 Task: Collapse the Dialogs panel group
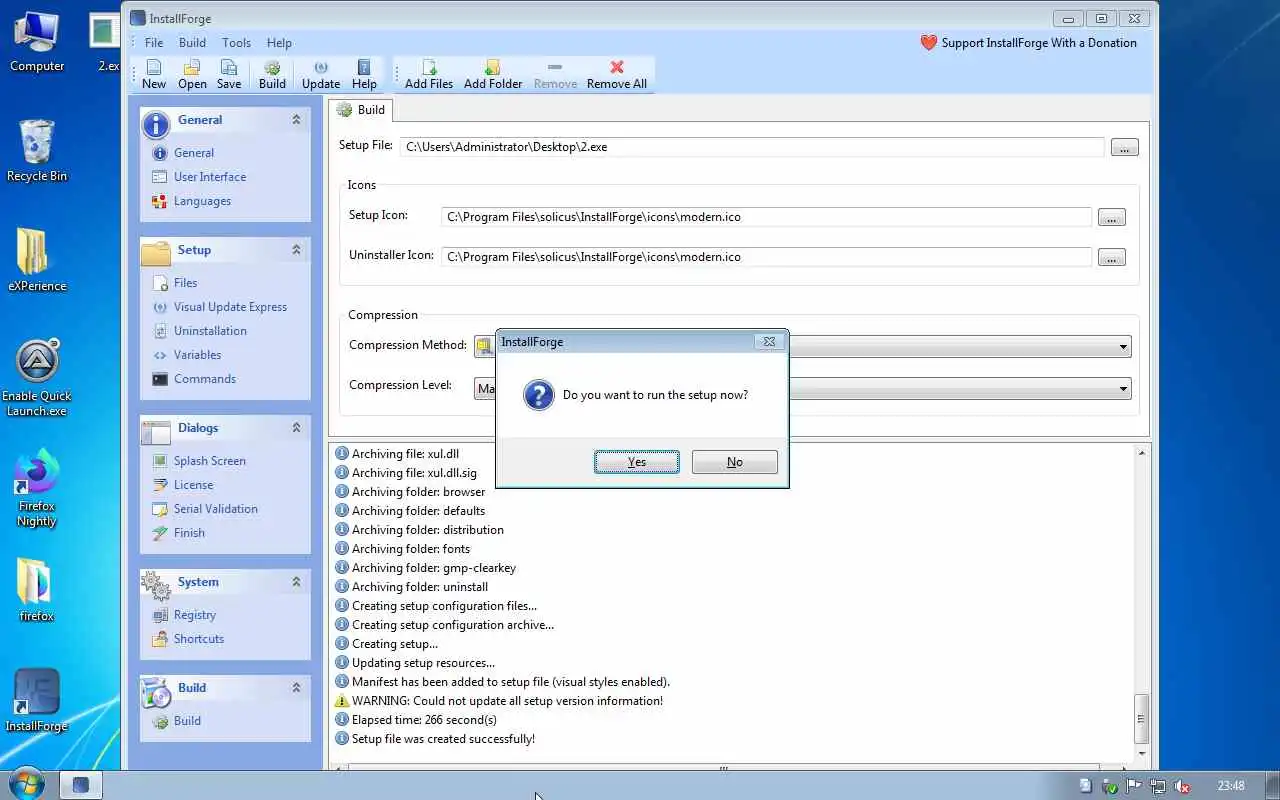[296, 428]
